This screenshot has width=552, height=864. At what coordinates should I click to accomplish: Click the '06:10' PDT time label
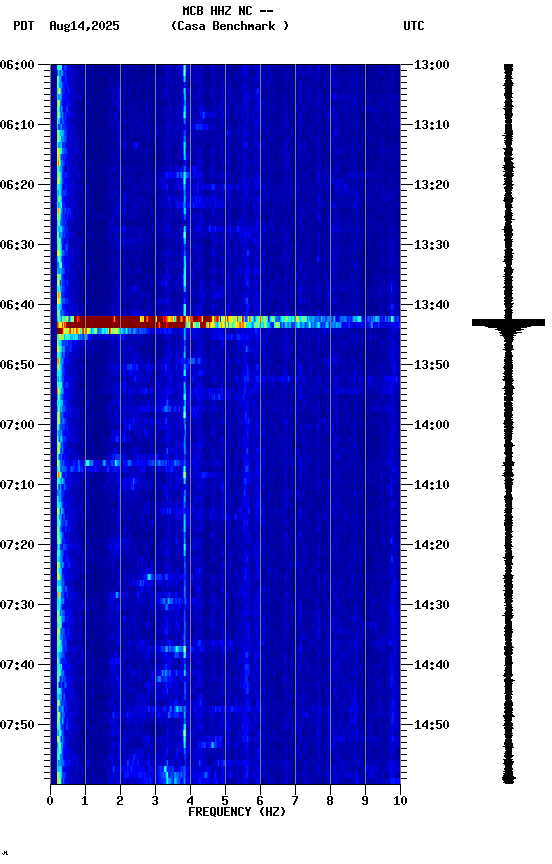coord(17,125)
